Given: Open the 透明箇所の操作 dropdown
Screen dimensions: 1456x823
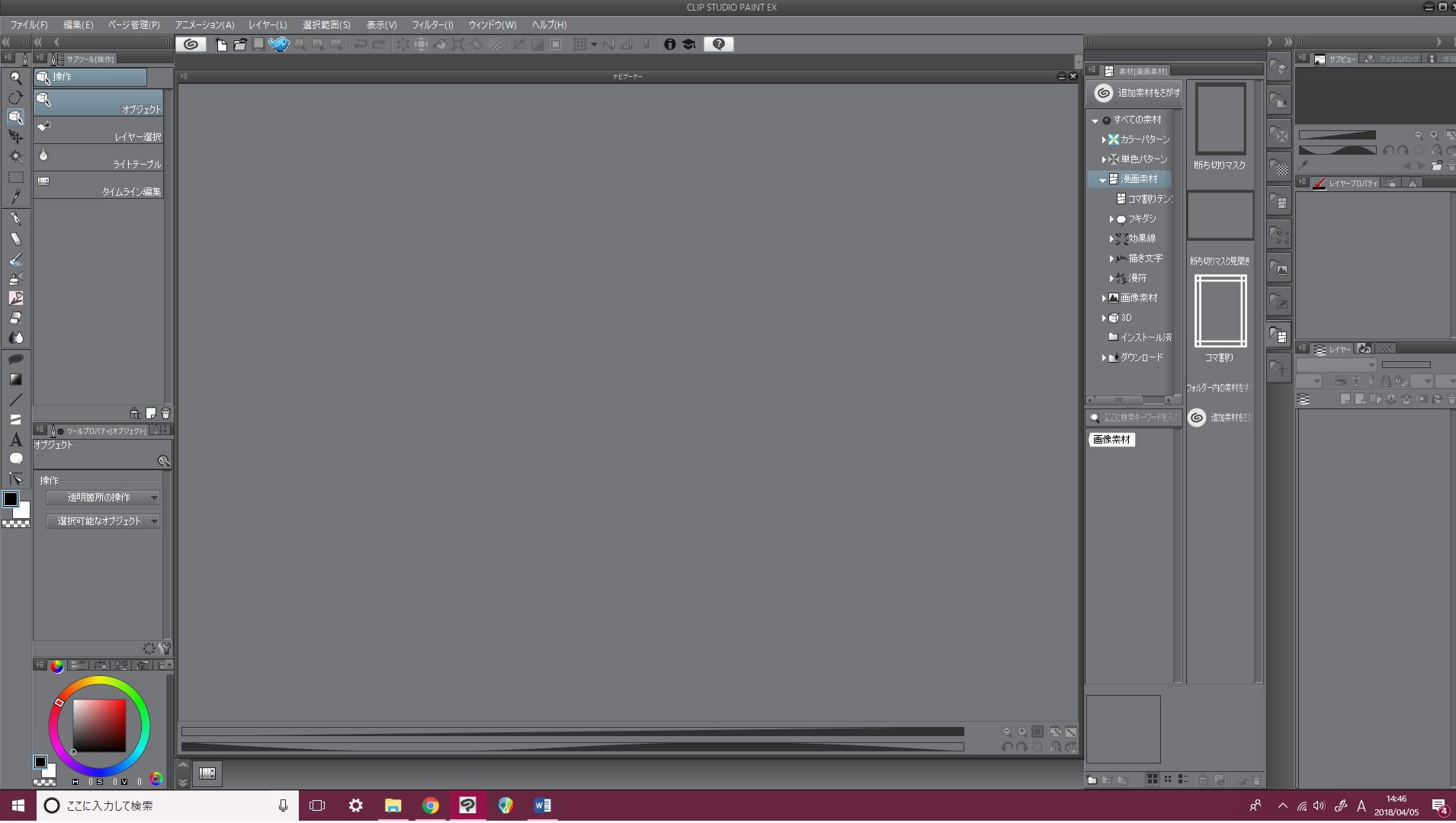Looking at the screenshot, I should click(x=103, y=498).
